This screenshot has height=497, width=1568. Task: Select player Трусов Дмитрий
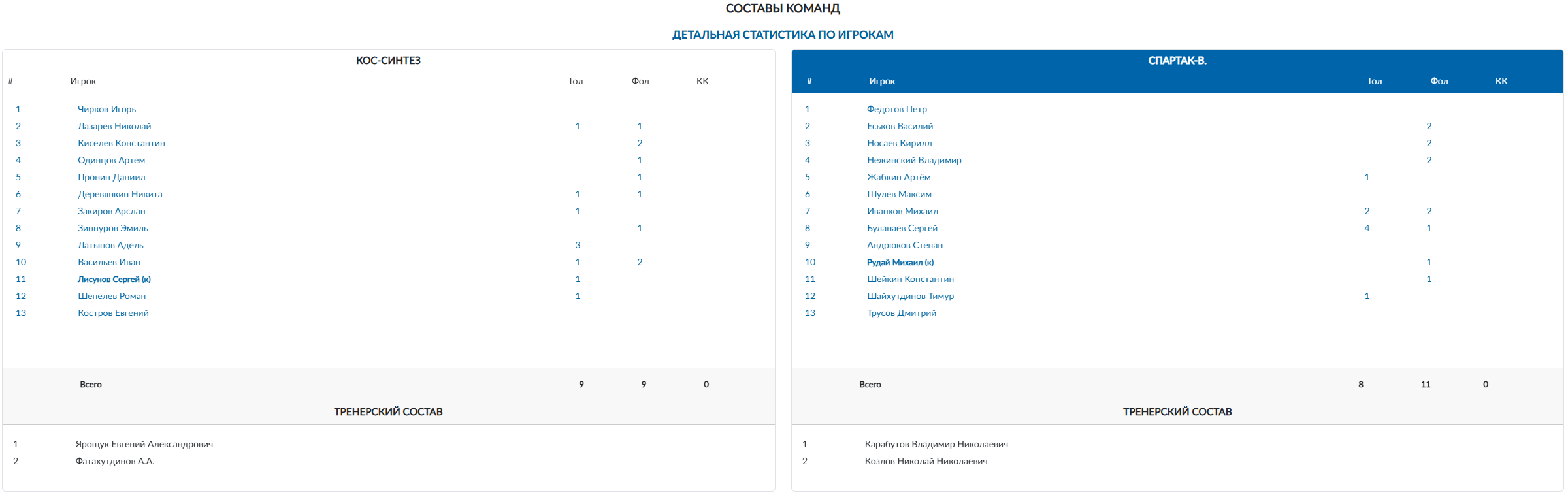[x=902, y=313]
